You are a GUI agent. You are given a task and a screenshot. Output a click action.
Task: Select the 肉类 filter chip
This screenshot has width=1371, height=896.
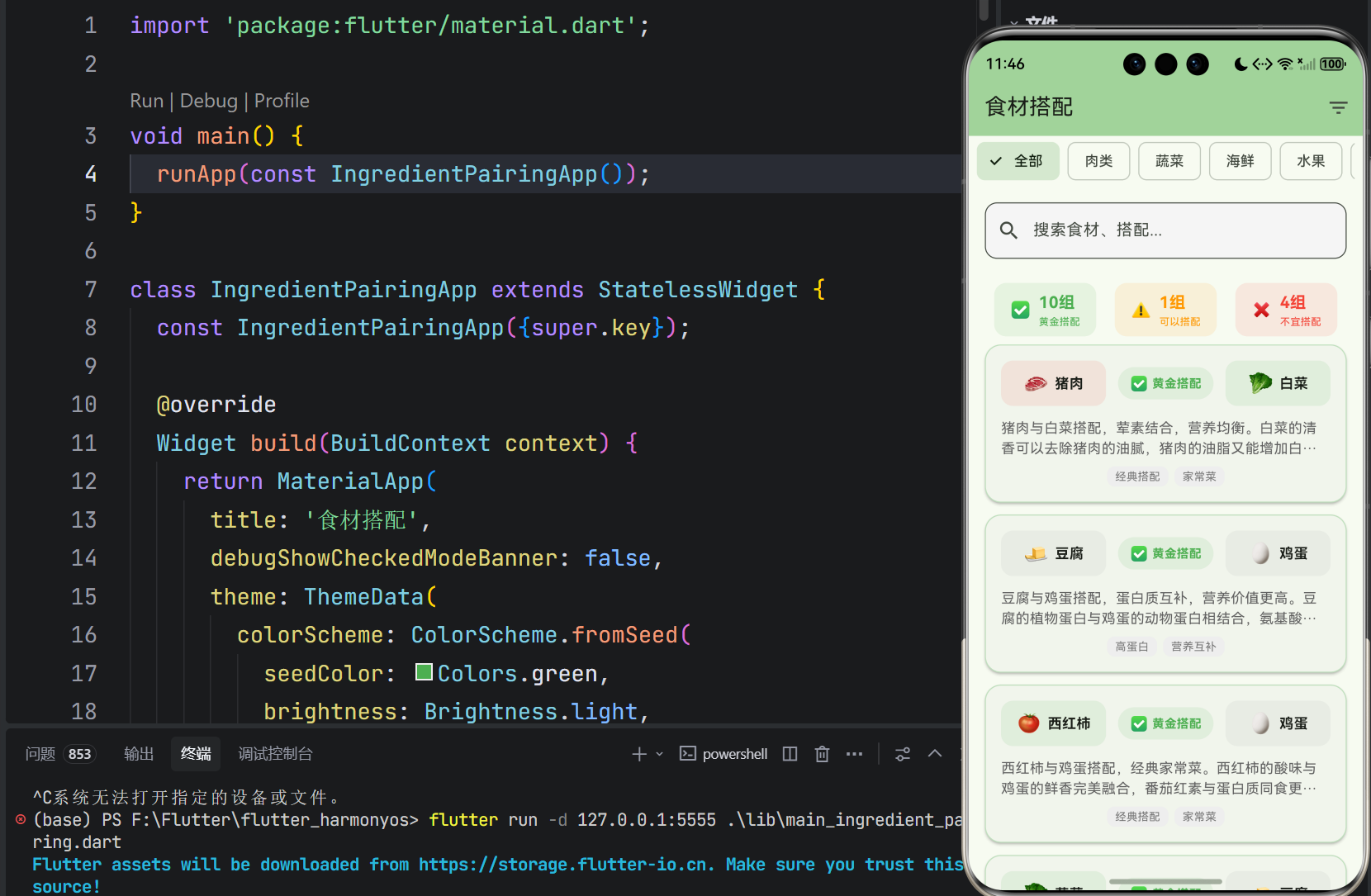click(x=1098, y=161)
